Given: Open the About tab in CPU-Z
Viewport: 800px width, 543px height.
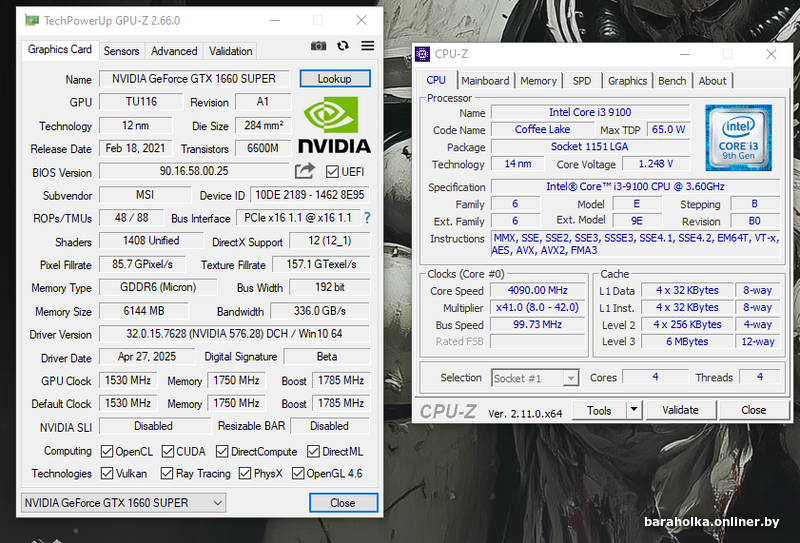Looking at the screenshot, I should coord(712,81).
